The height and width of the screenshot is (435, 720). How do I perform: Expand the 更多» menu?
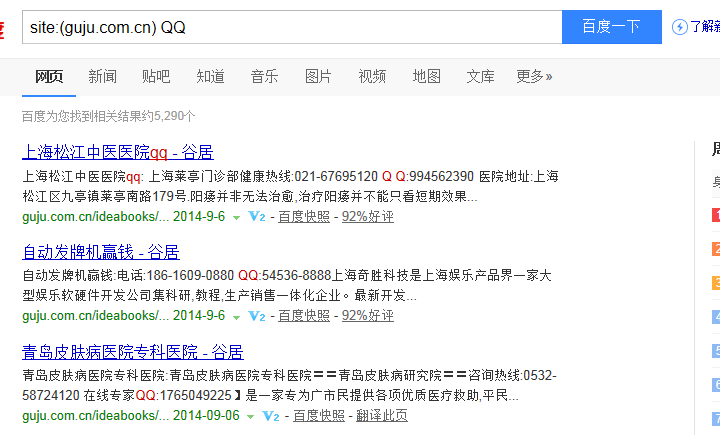[534, 76]
